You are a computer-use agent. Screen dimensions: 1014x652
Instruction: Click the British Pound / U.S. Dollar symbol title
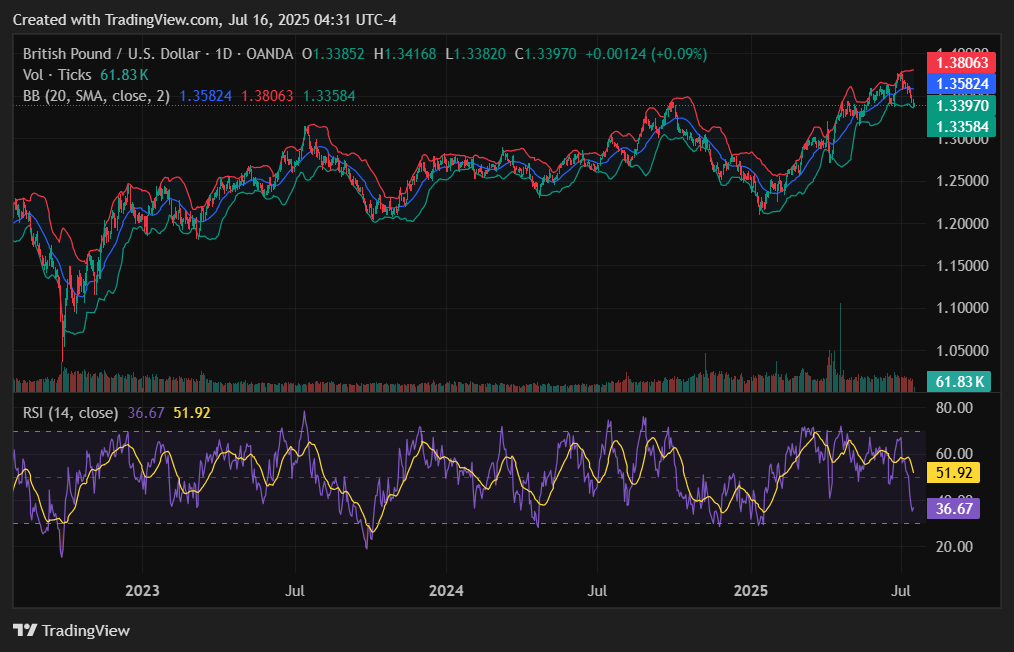pos(111,54)
